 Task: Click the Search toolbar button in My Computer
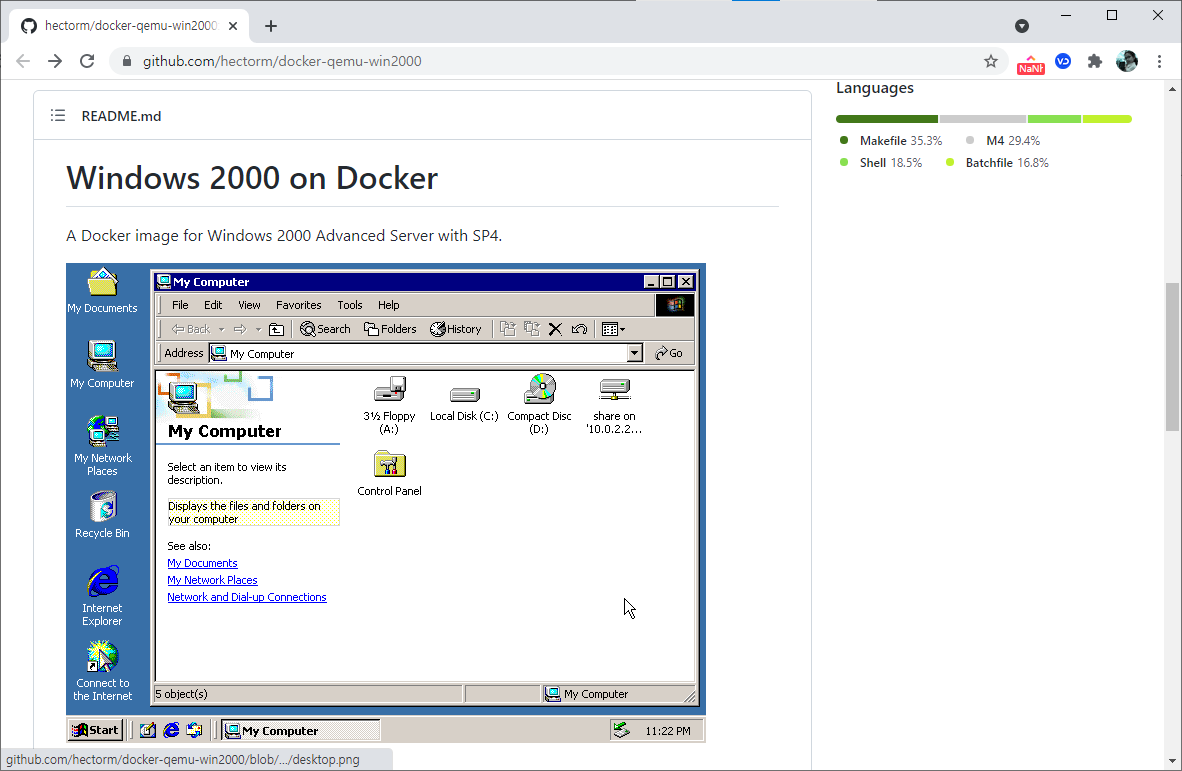tap(325, 329)
